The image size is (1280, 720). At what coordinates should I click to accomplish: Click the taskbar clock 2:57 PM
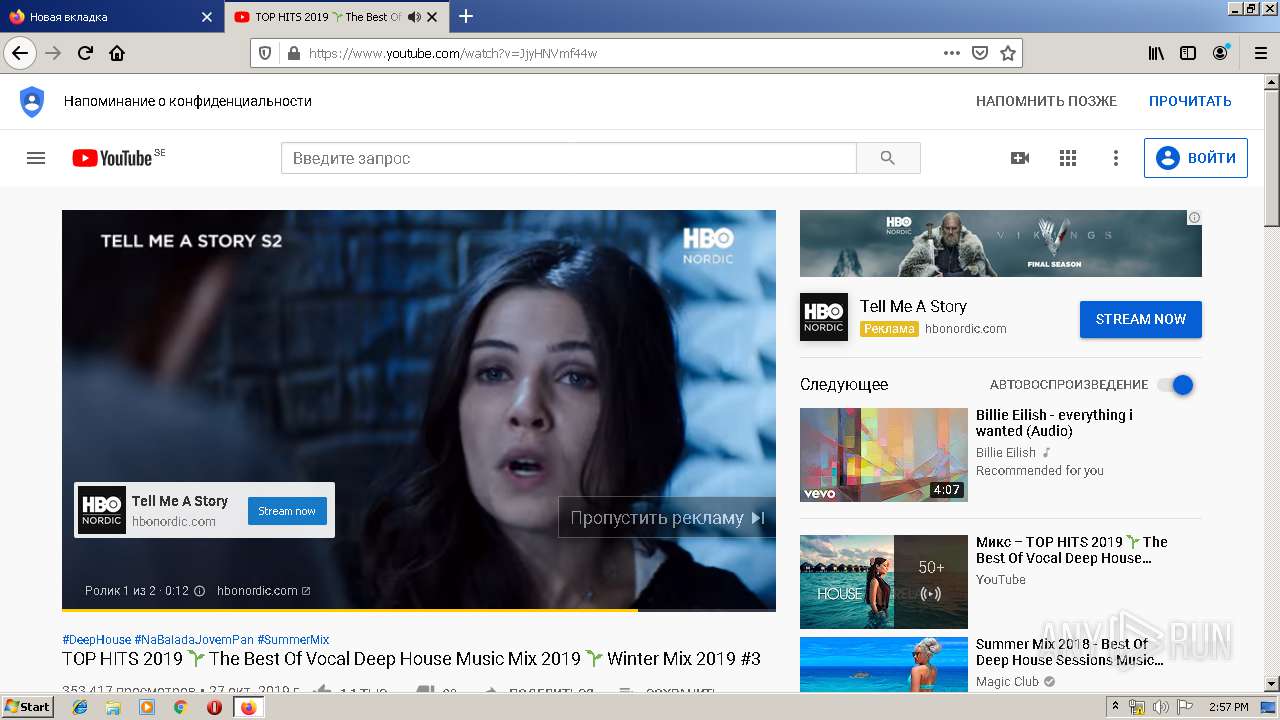pyautogui.click(x=1229, y=707)
